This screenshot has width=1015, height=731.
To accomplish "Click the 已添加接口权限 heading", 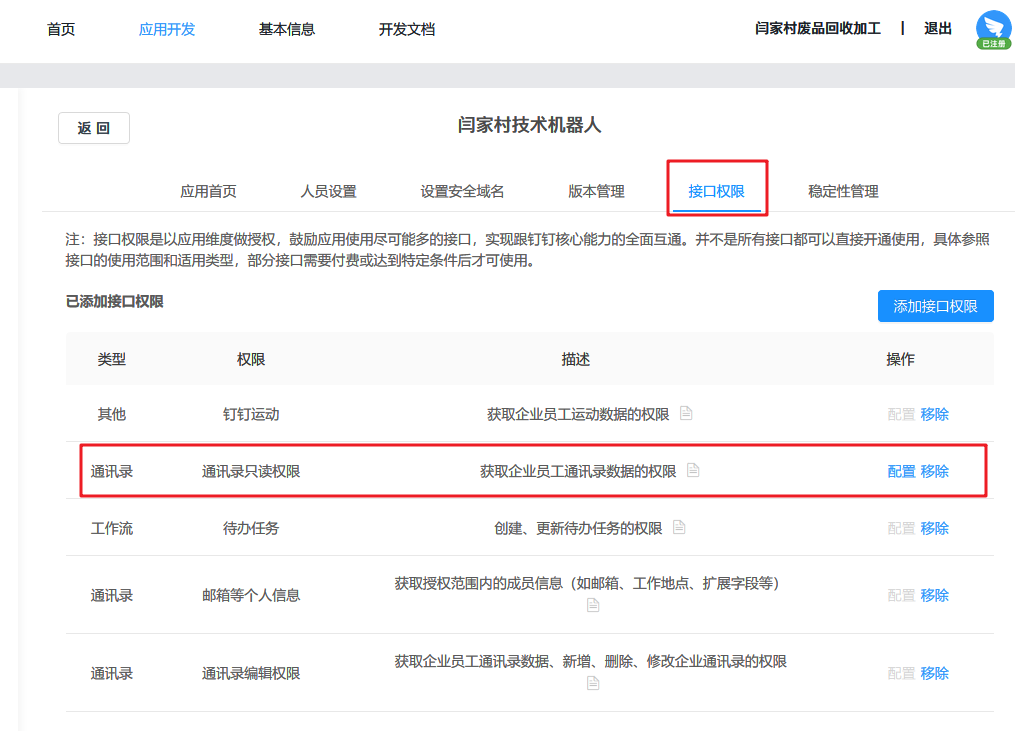I will 115,302.
